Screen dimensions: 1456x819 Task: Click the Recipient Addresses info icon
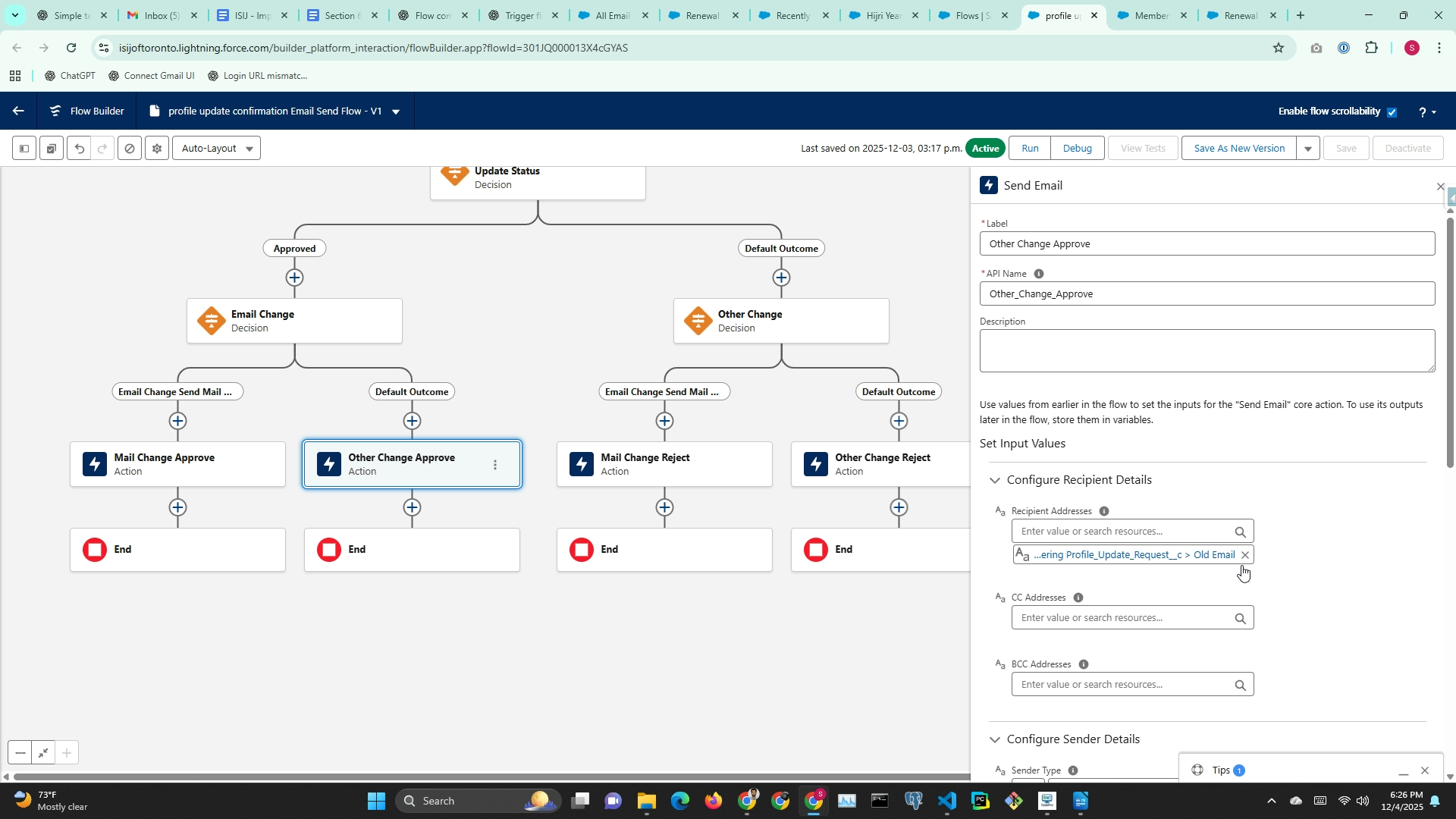(x=1104, y=511)
